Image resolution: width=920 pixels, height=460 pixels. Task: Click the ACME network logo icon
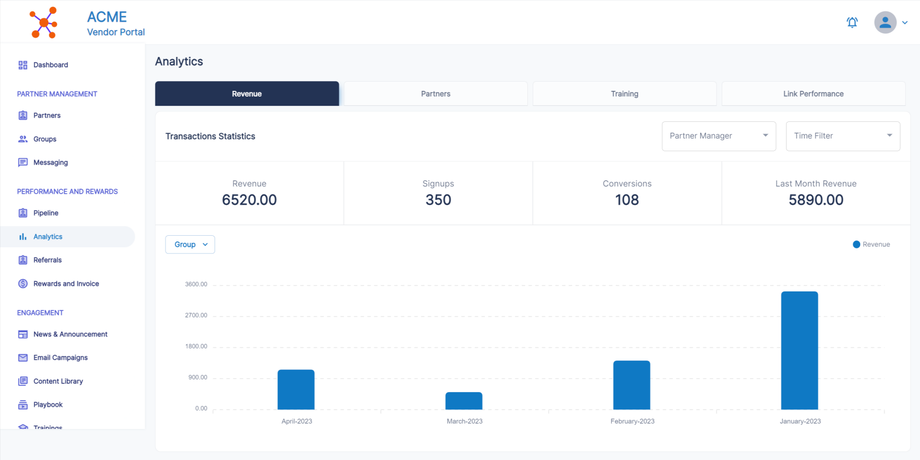(x=43, y=22)
